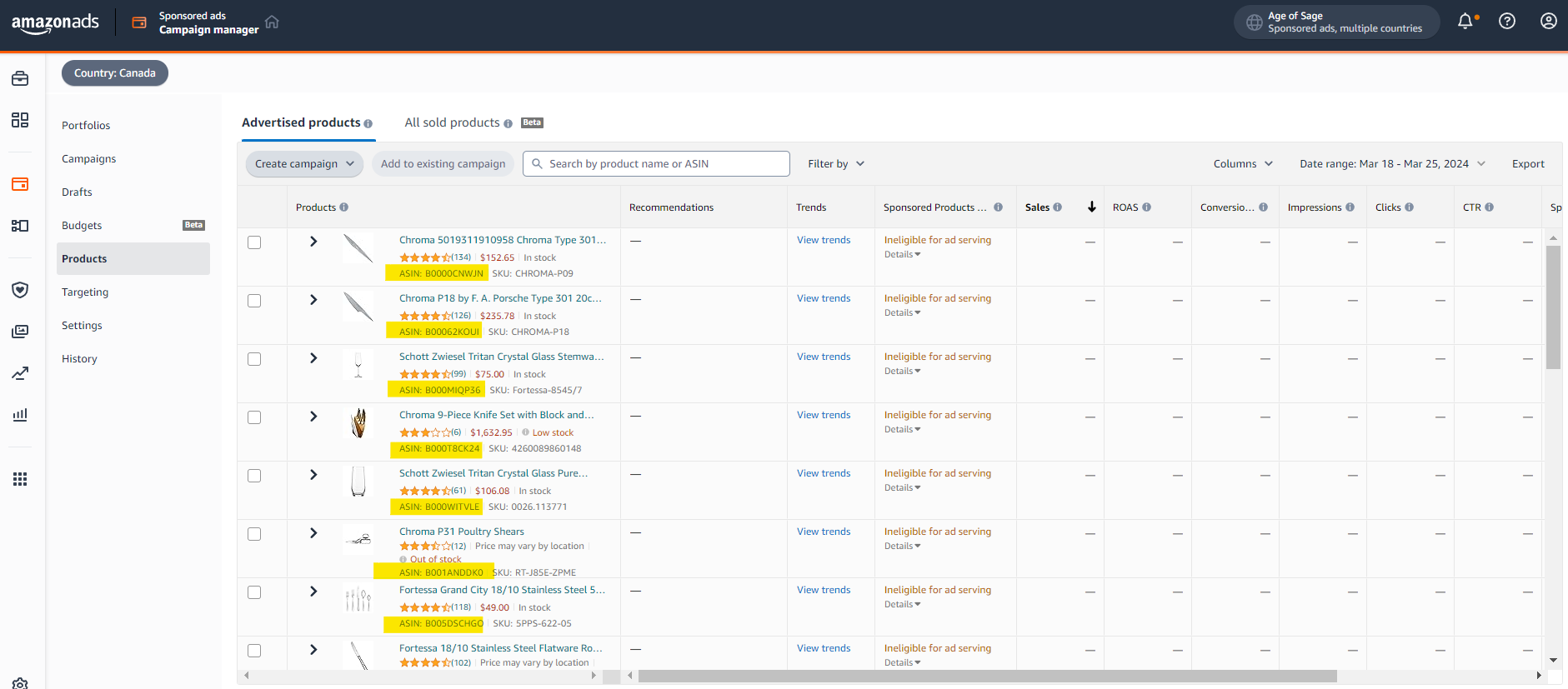The image size is (1568, 689).
Task: Open Budgets in the side menu
Action: point(82,226)
